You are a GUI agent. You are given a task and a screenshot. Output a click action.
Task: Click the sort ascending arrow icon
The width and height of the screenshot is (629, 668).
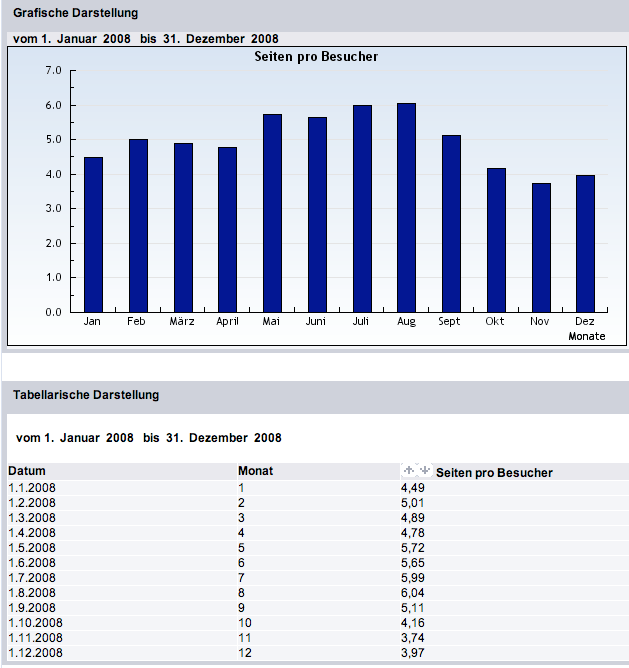(x=408, y=470)
